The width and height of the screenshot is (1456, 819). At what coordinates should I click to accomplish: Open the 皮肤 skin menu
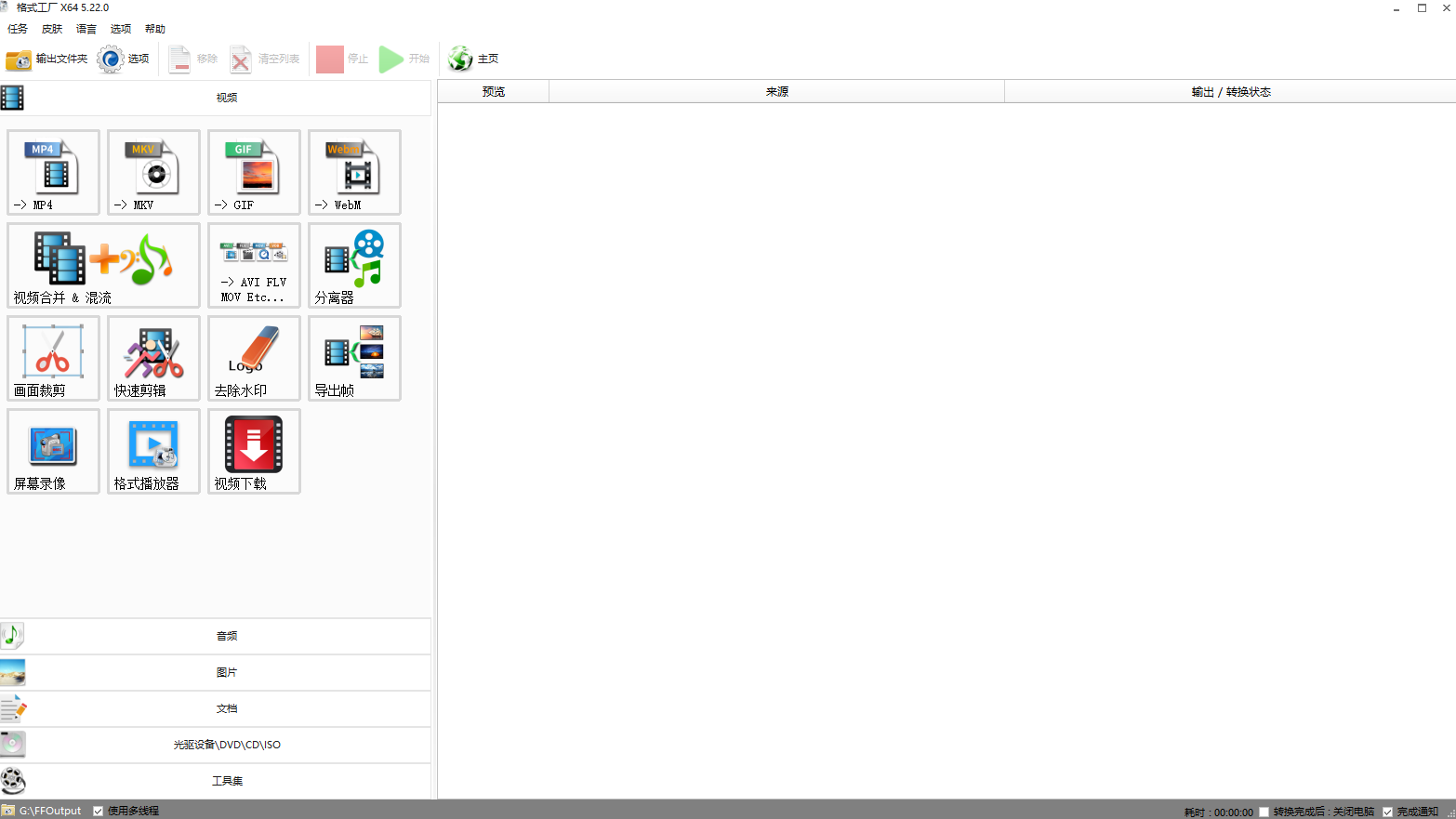pyautogui.click(x=52, y=29)
